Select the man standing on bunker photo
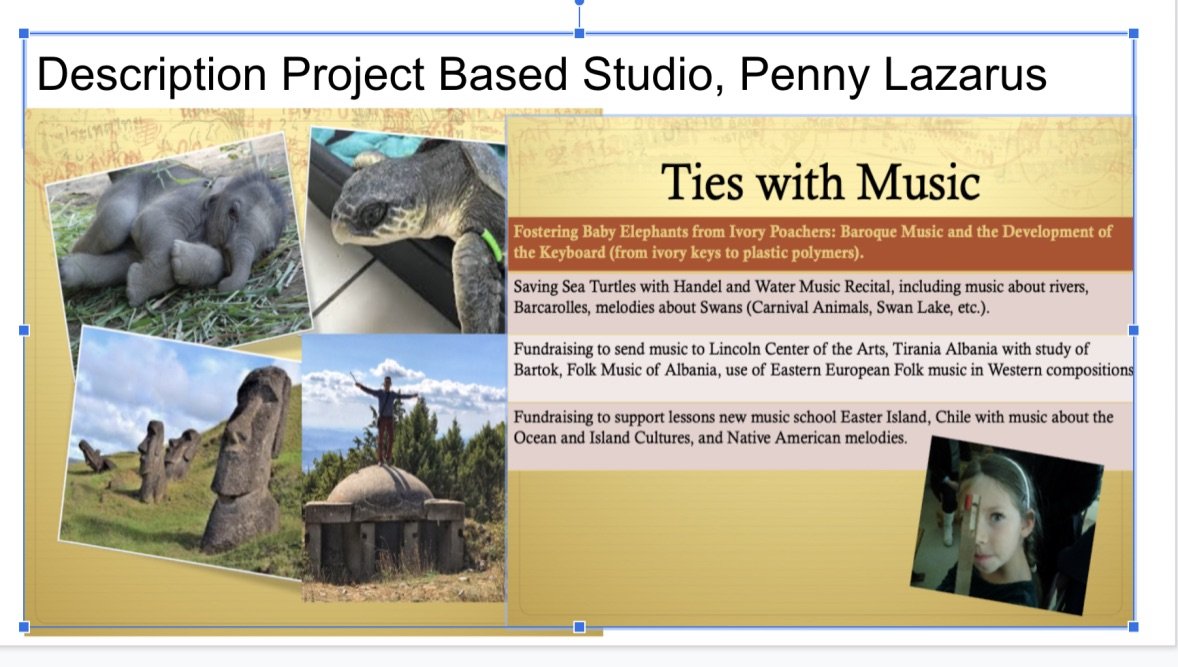Viewport: 1178px width, 667px height. [404, 468]
